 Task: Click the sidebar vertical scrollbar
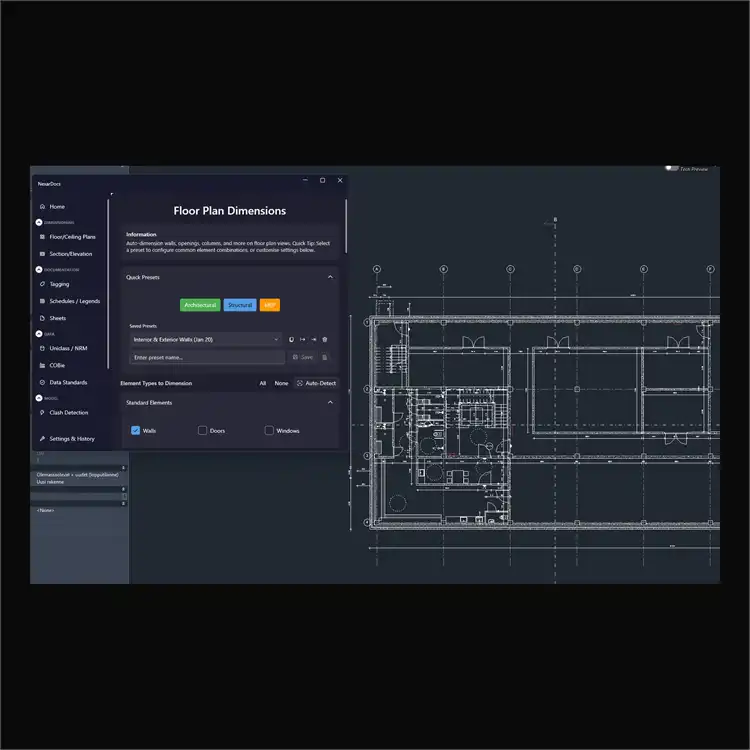click(x=108, y=284)
